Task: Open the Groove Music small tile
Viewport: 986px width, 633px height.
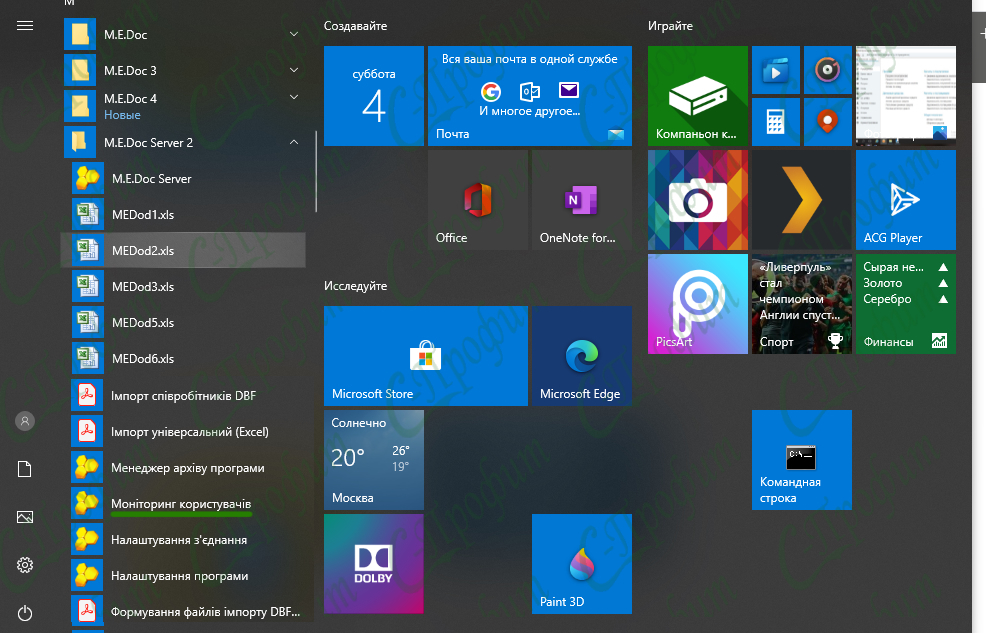Action: (x=828, y=70)
